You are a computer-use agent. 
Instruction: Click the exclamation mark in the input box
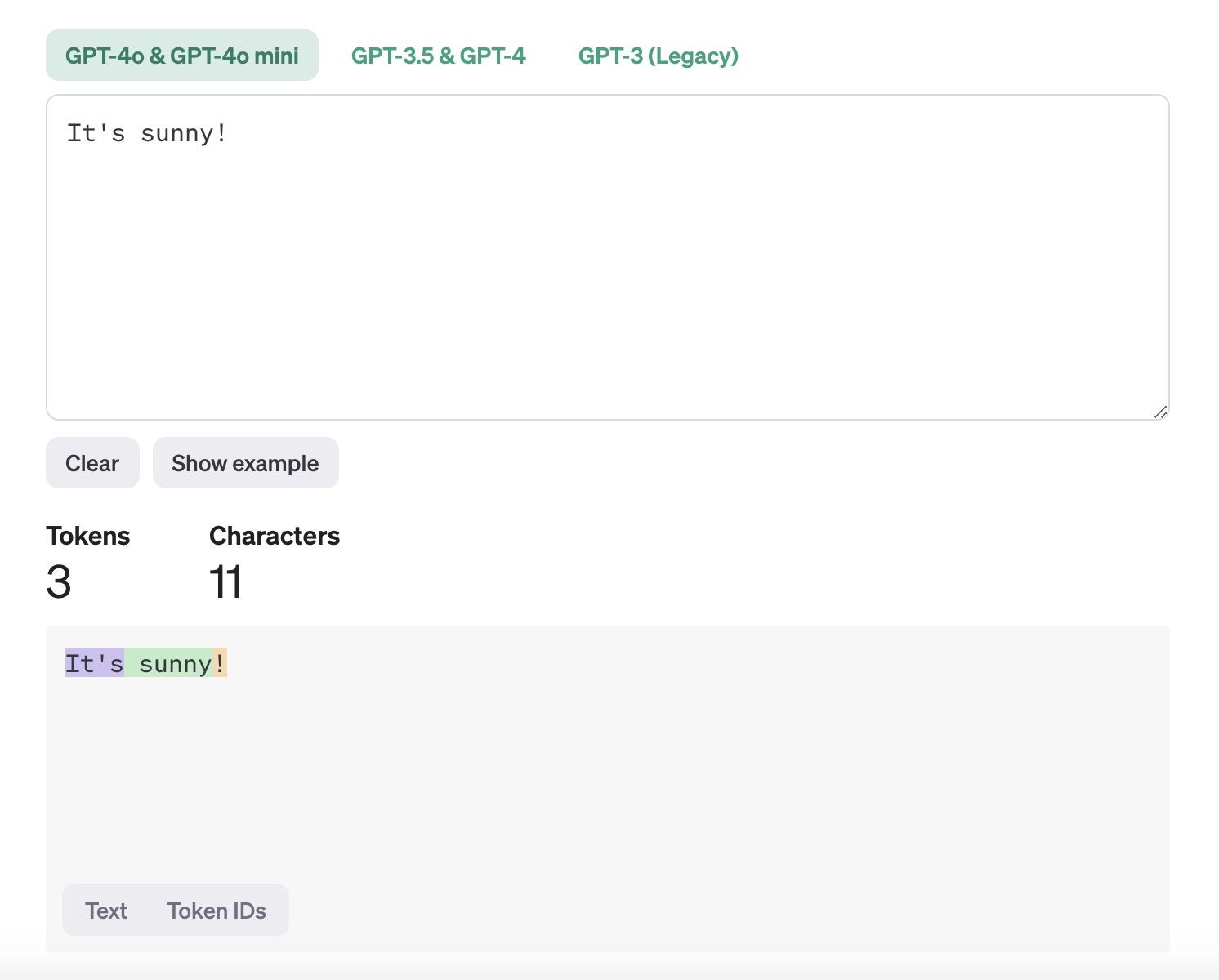(221, 133)
